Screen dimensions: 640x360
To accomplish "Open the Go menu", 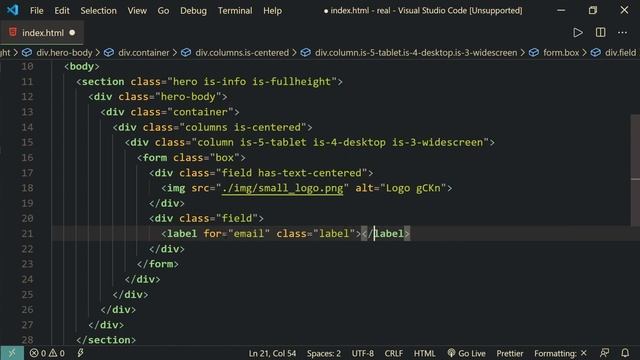I will tap(163, 11).
